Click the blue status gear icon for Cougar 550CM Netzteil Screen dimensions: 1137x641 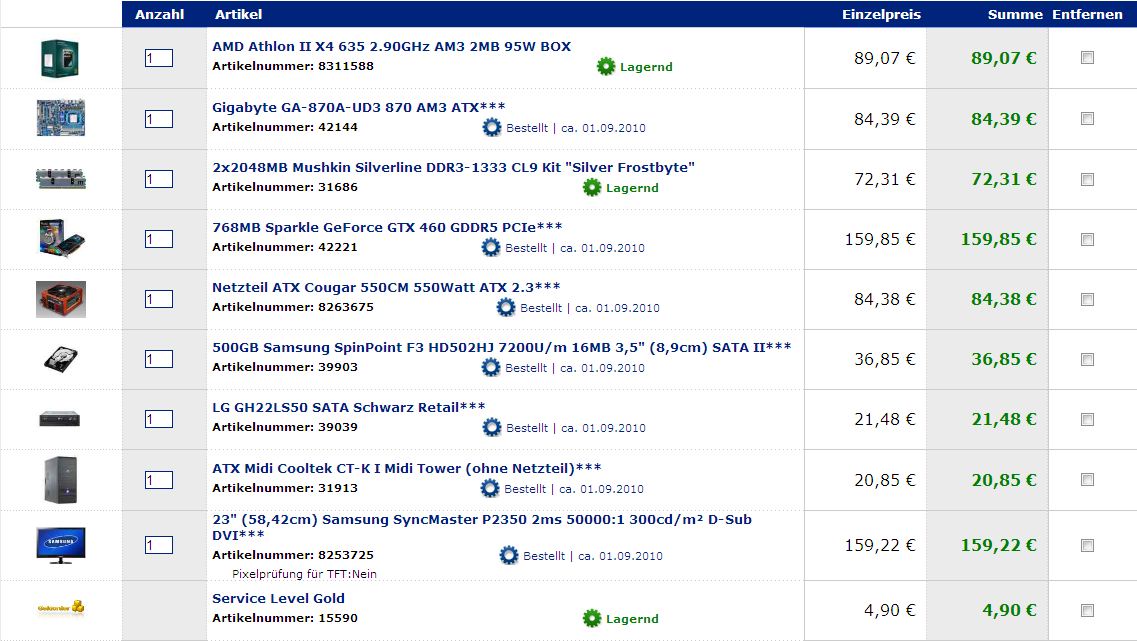505,307
